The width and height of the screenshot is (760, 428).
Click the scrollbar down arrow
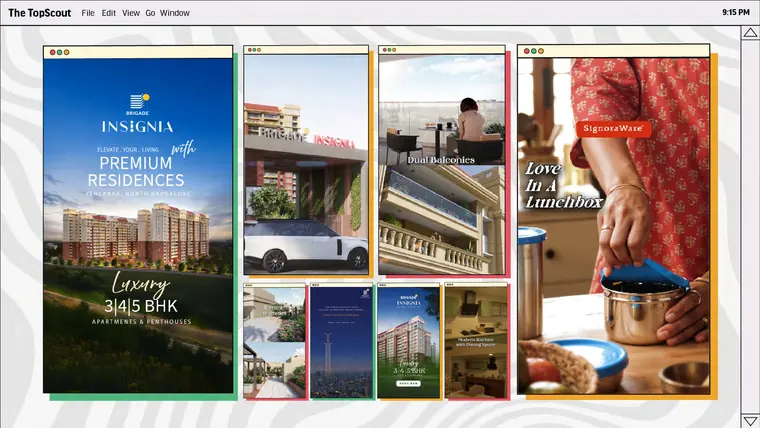point(750,421)
